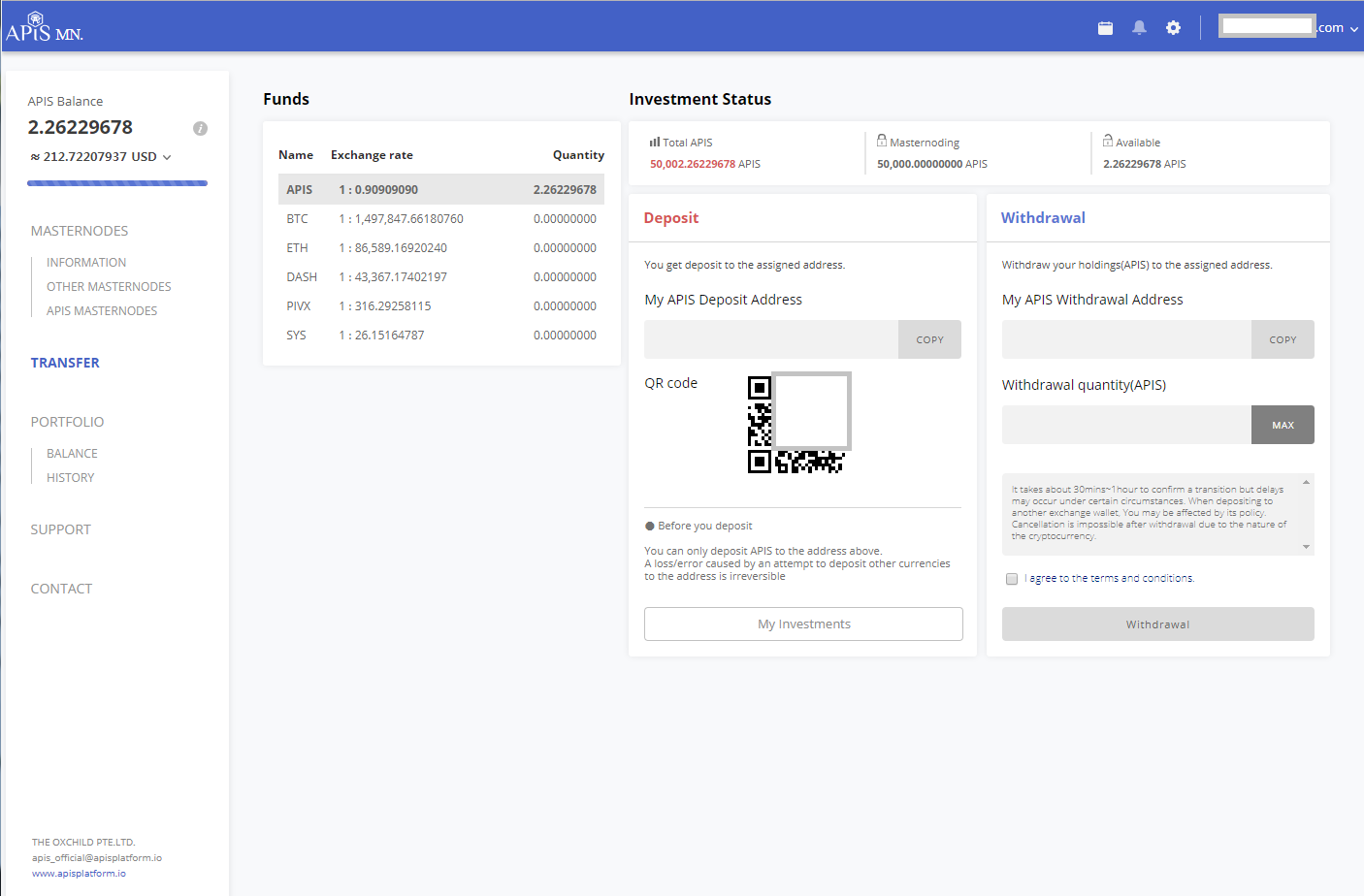The width and height of the screenshot is (1364, 896).
Task: Click the Total APIS bar chart icon
Action: coord(655,142)
